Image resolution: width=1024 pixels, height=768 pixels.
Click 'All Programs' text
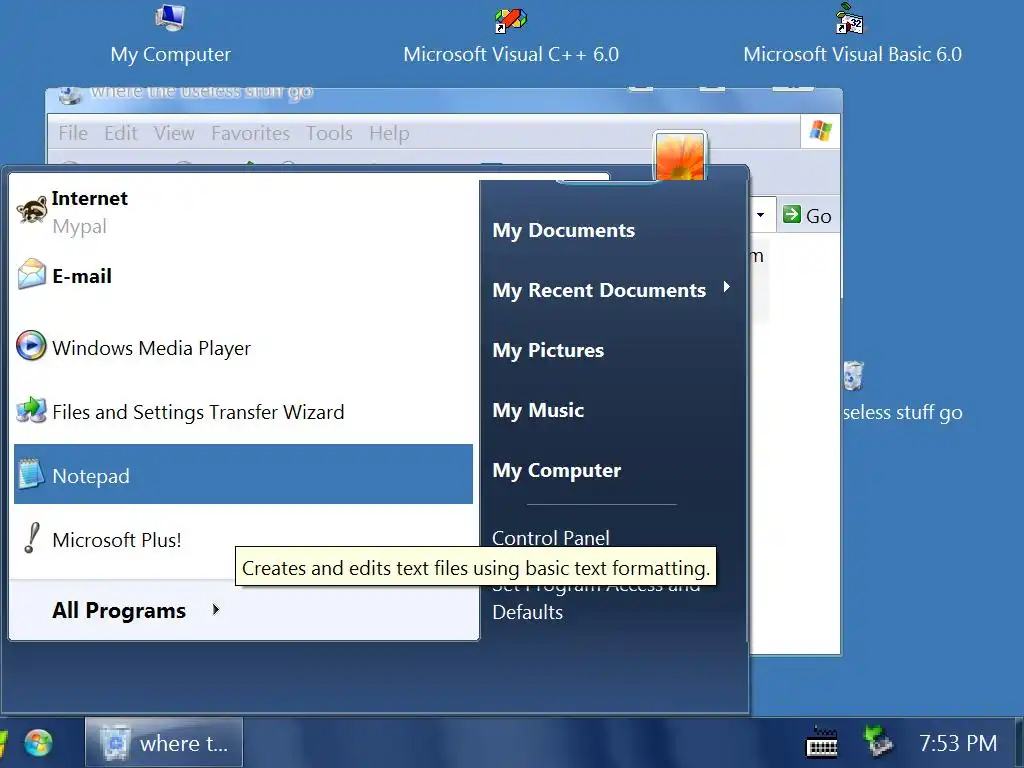point(119,611)
